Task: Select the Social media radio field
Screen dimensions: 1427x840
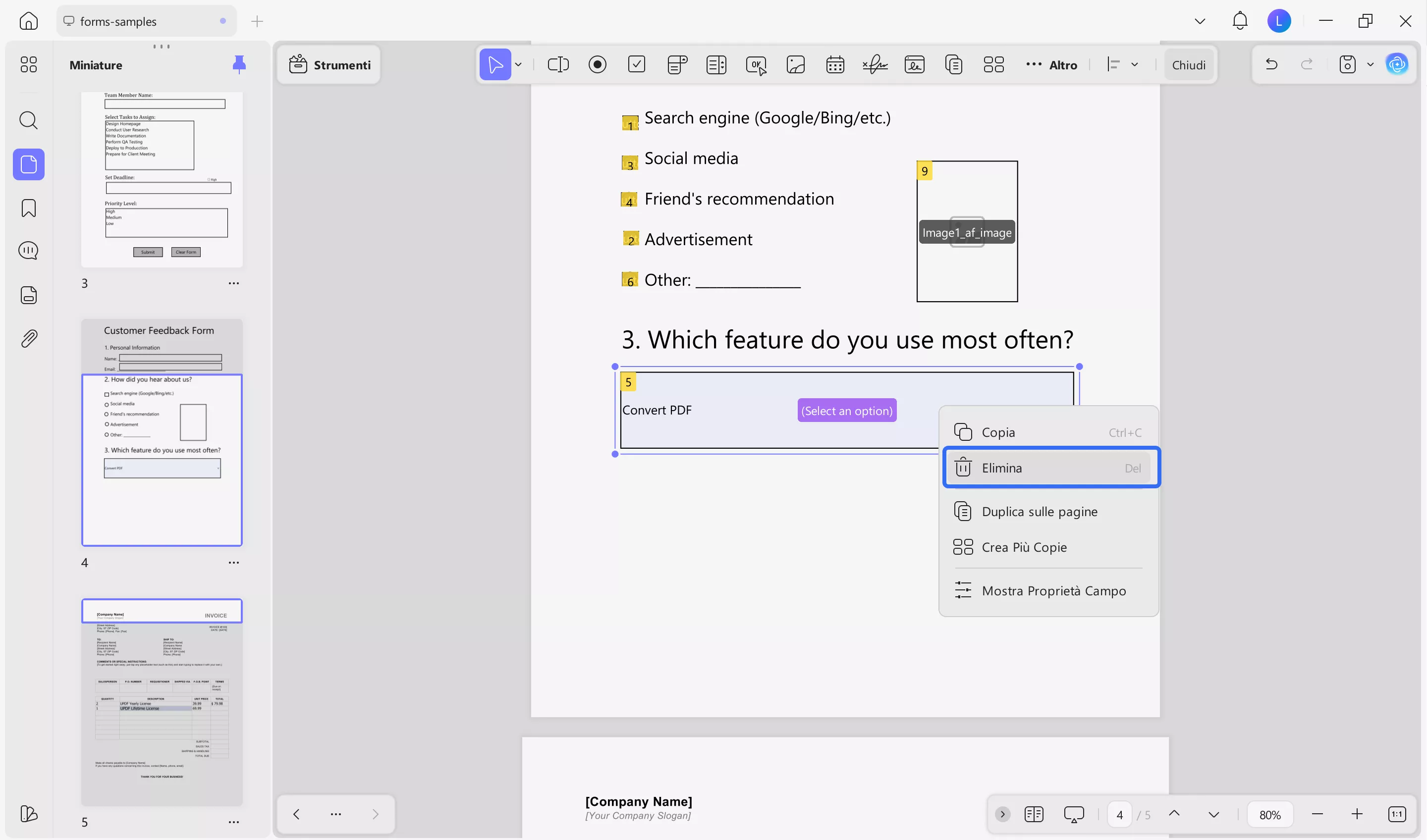Action: 630,163
